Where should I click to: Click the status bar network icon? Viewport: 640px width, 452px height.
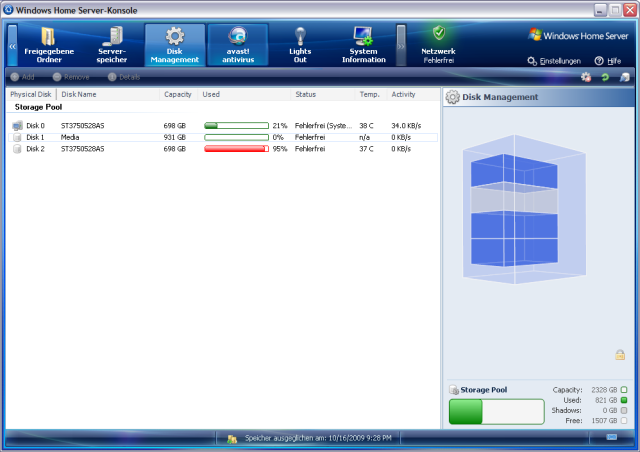click(612, 437)
